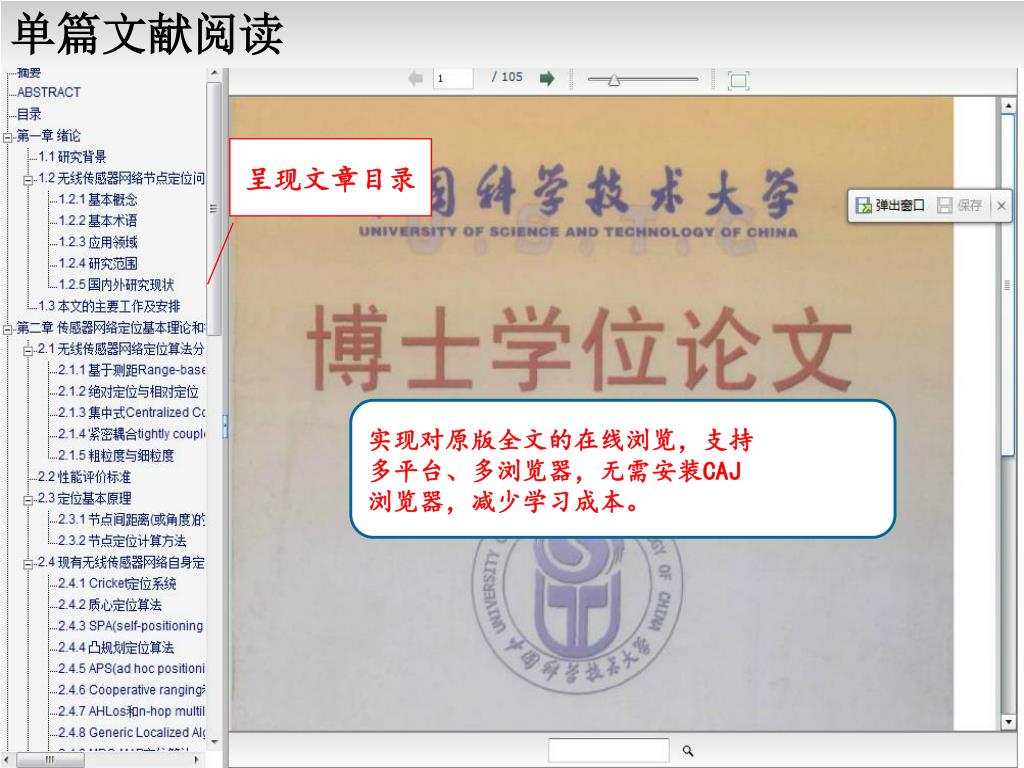1024x768 pixels.
Task: Select 2.4.1 Cricket定位系统 entry
Action: (x=118, y=583)
